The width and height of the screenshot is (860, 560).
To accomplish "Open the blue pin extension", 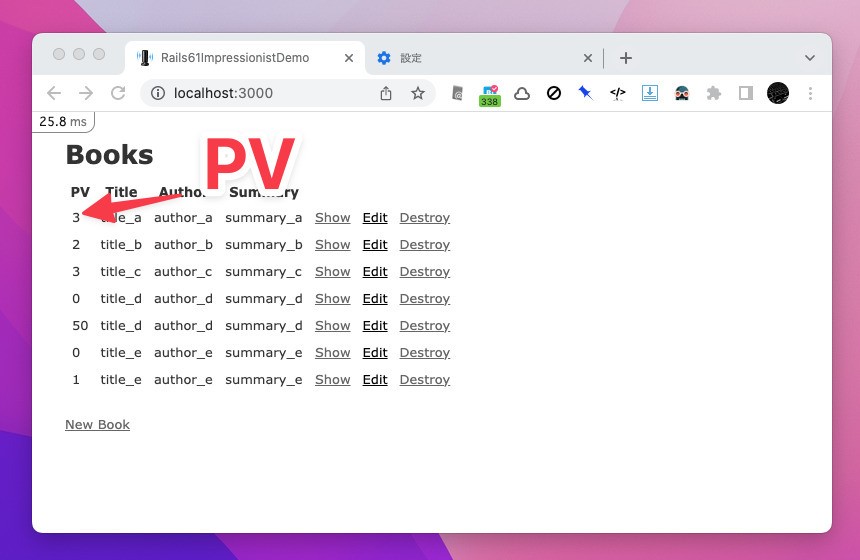I will tap(586, 93).
